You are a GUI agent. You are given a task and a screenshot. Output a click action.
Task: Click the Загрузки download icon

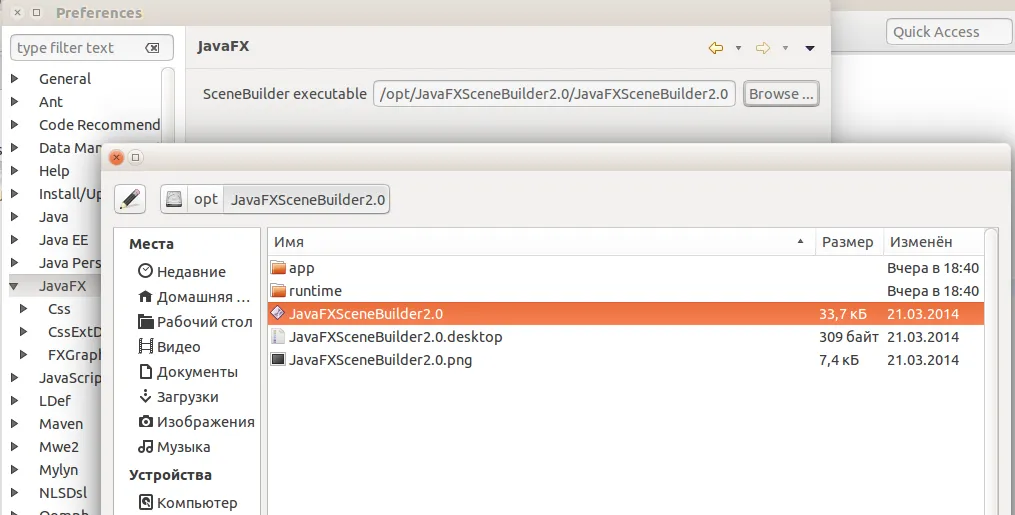pyautogui.click(x=146, y=396)
